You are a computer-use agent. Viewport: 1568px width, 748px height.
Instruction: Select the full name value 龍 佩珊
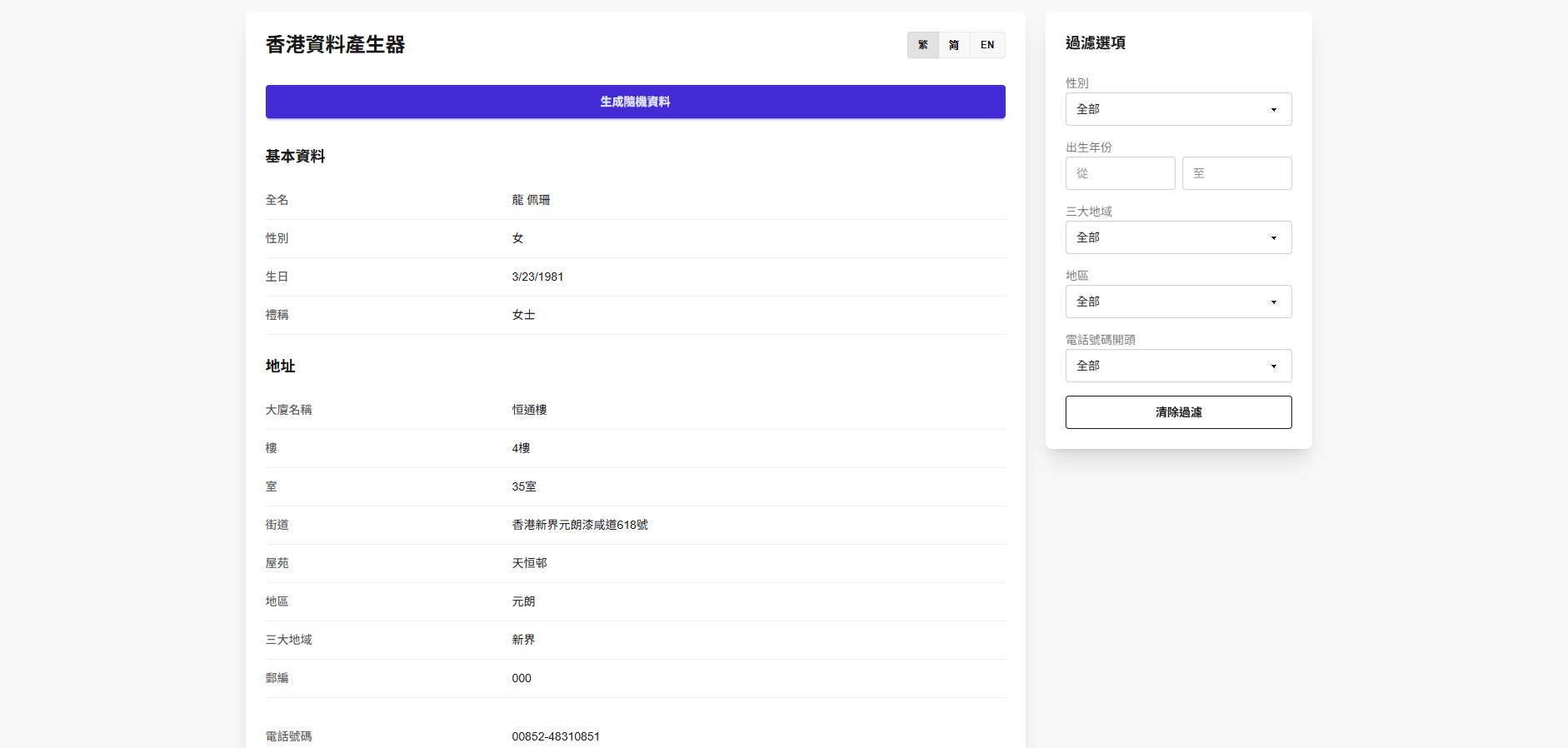coord(531,200)
